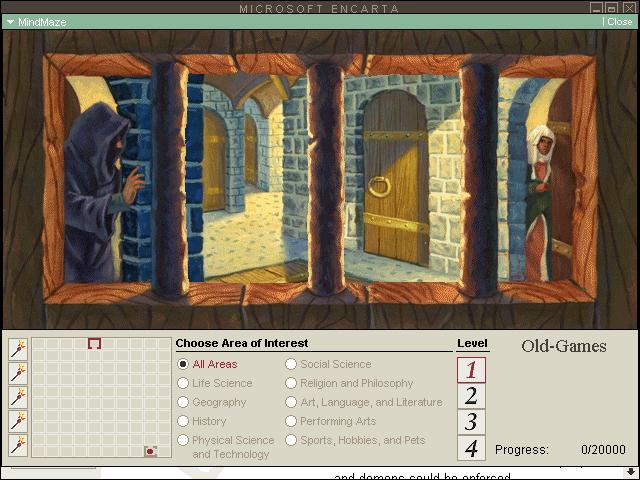The width and height of the screenshot is (640, 480).
Task: Click the topmost torch icon
Action: pyautogui.click(x=18, y=349)
